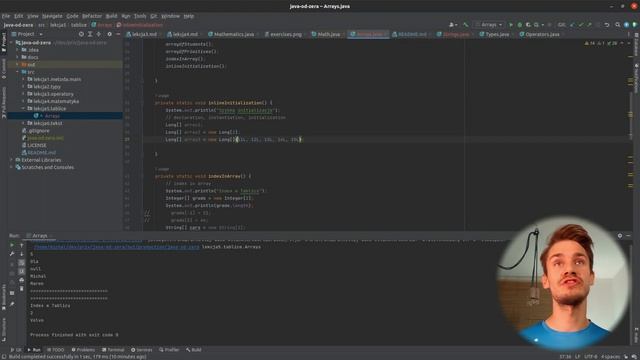The width and height of the screenshot is (640, 360).
Task: Select Scratches and Consoles
Action: tap(48, 167)
